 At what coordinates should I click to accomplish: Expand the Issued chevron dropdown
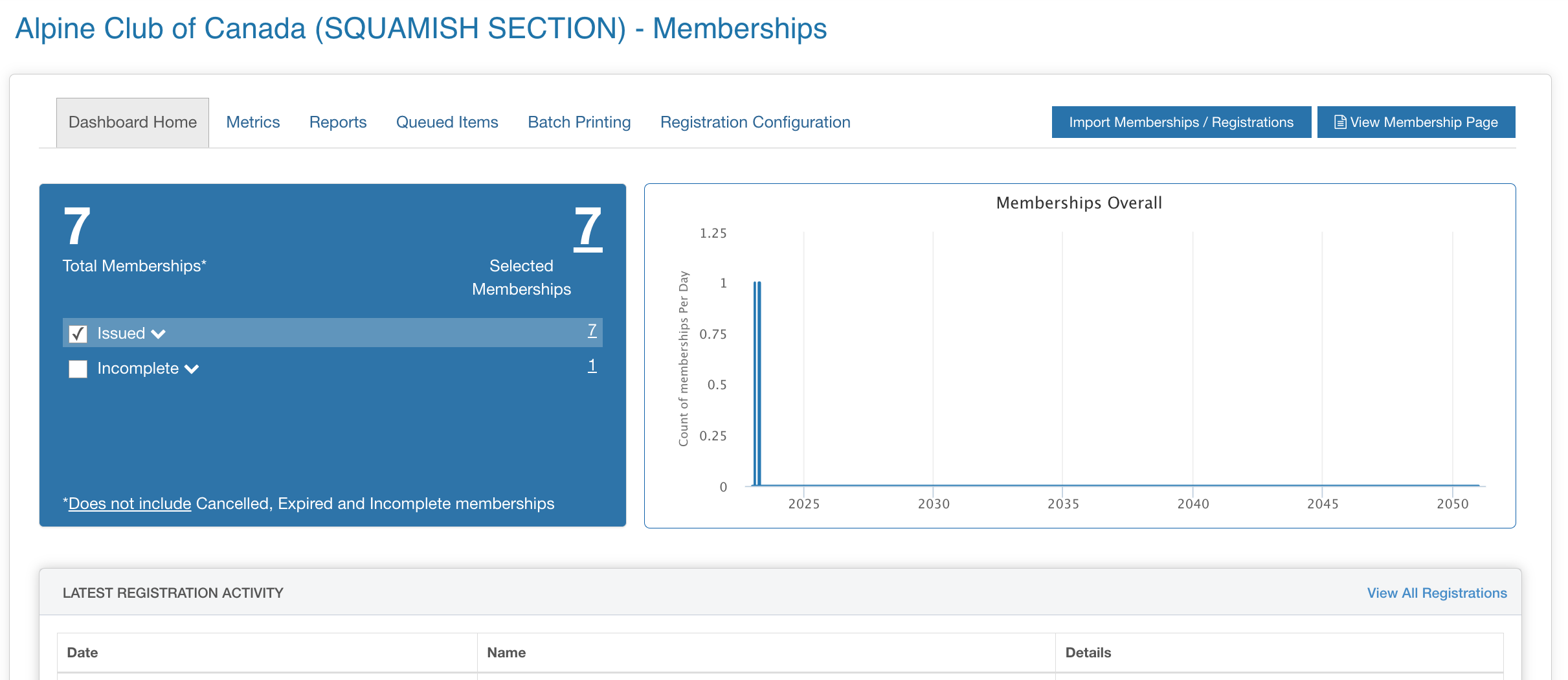coord(159,334)
